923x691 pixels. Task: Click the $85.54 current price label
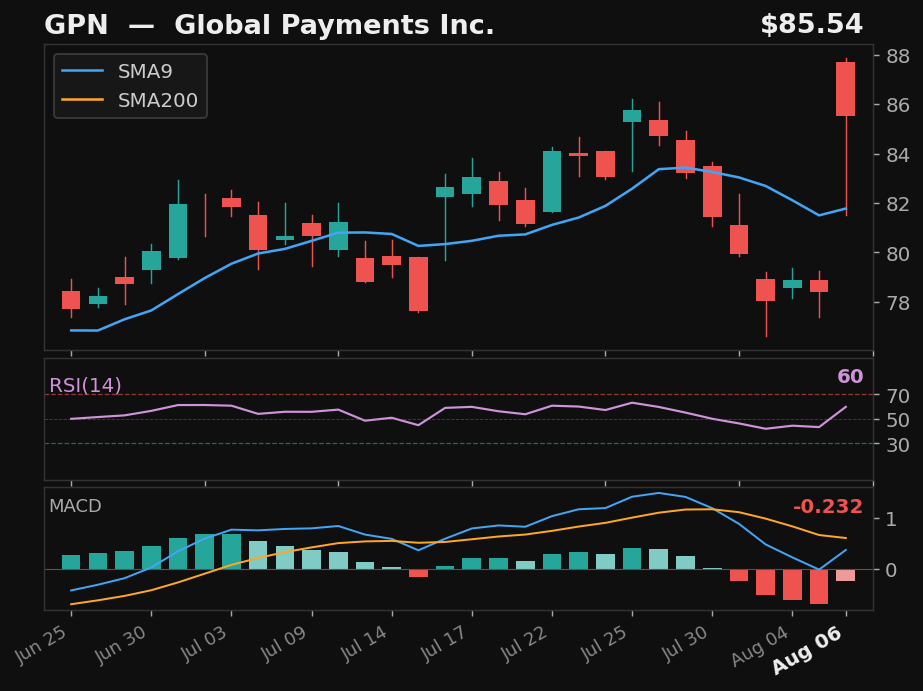[x=812, y=25]
